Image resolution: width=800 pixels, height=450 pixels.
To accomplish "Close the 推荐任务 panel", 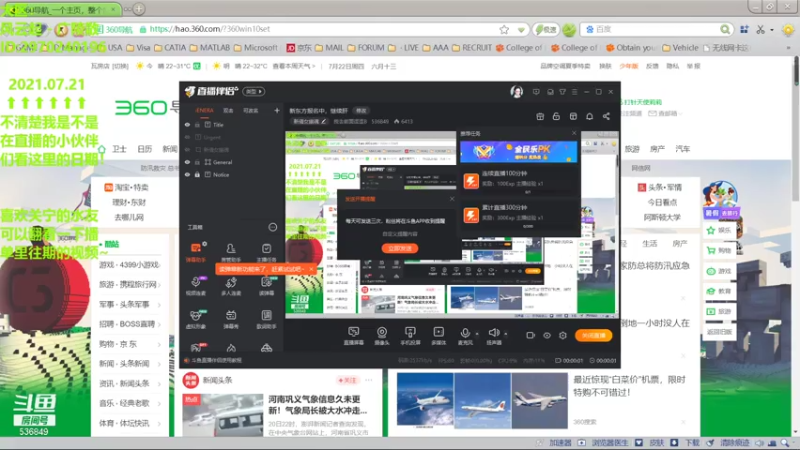I will coord(574,133).
